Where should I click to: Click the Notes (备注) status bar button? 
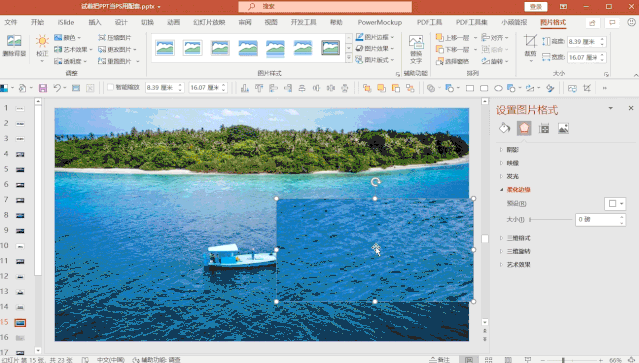click(x=439, y=360)
